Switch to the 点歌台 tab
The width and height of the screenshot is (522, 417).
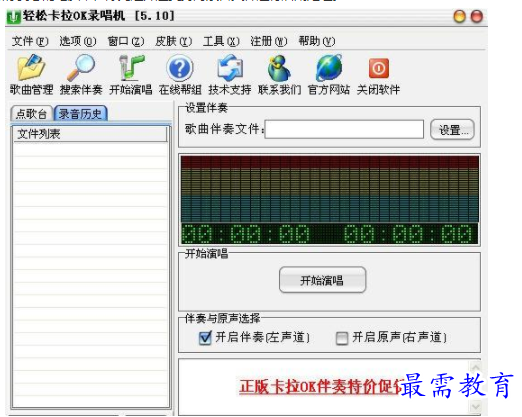[x=31, y=114]
